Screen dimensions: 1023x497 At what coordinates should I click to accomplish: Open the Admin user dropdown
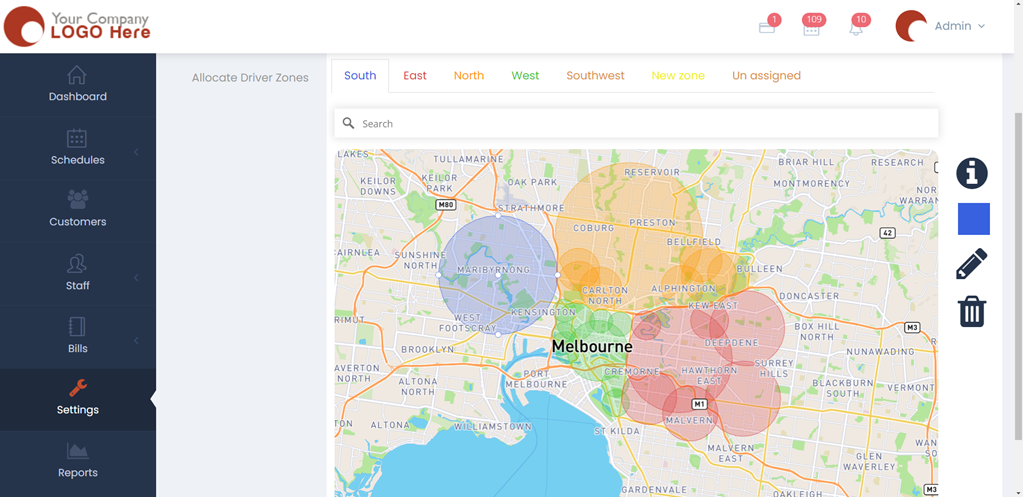pos(958,26)
